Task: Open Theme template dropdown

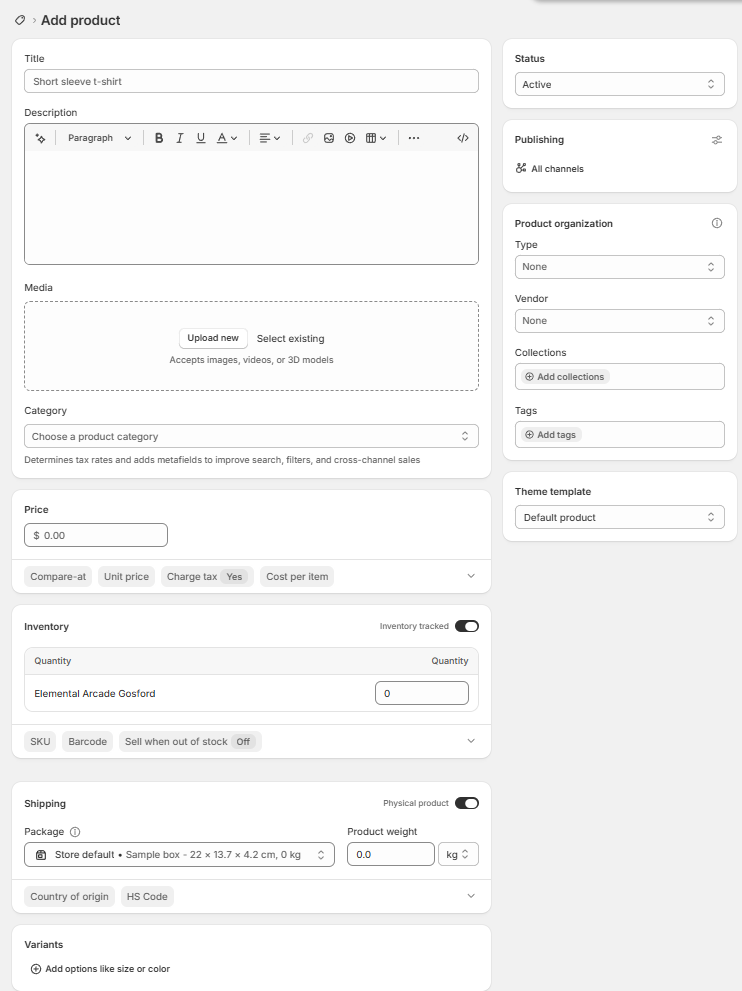Action: (619, 517)
